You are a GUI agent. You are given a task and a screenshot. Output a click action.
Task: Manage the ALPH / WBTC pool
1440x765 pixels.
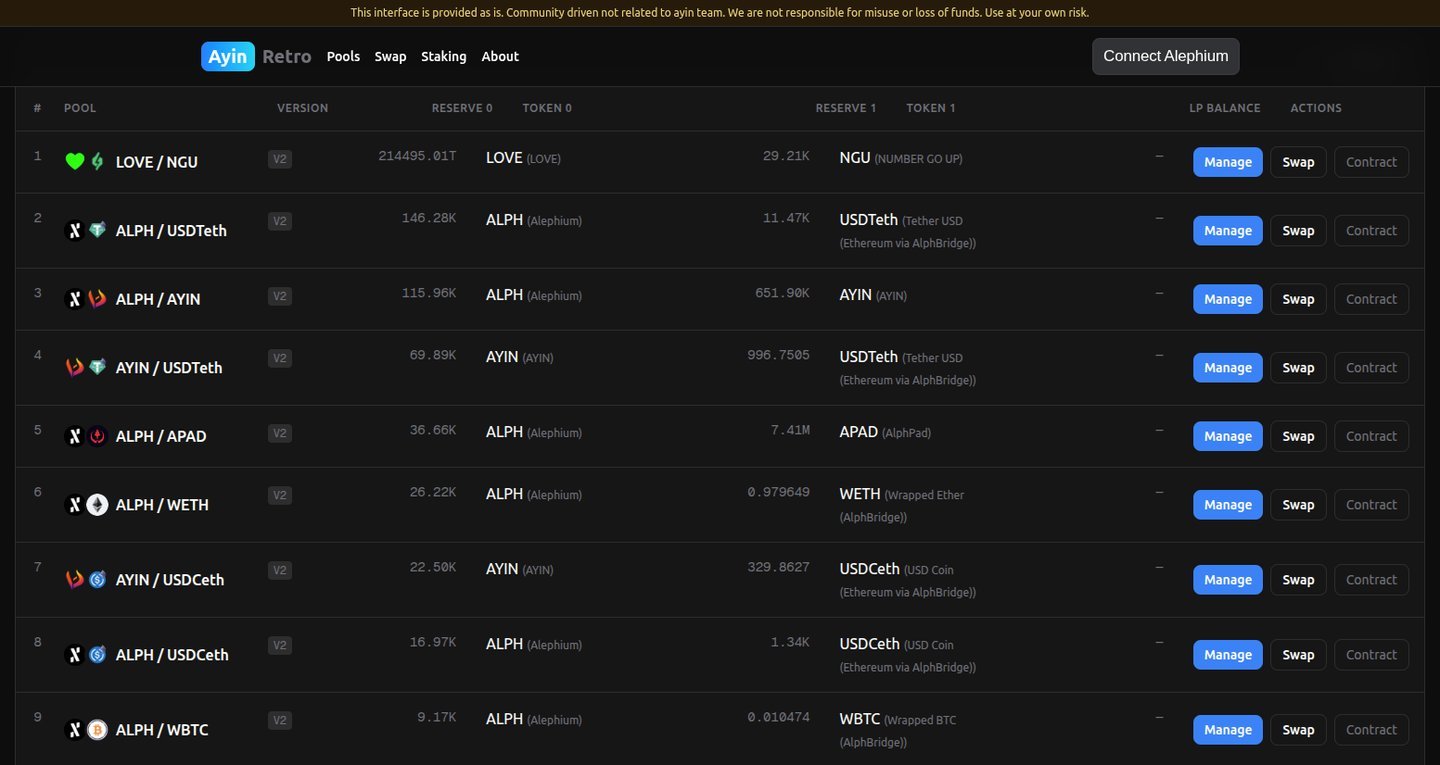click(1228, 730)
